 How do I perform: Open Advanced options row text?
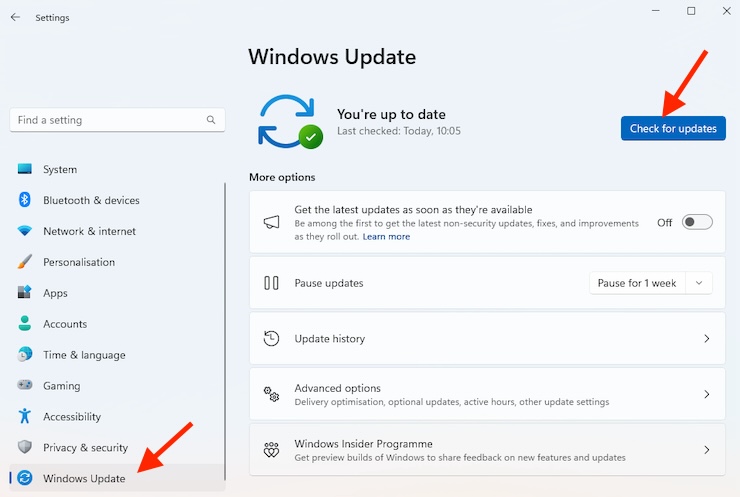tap(337, 388)
